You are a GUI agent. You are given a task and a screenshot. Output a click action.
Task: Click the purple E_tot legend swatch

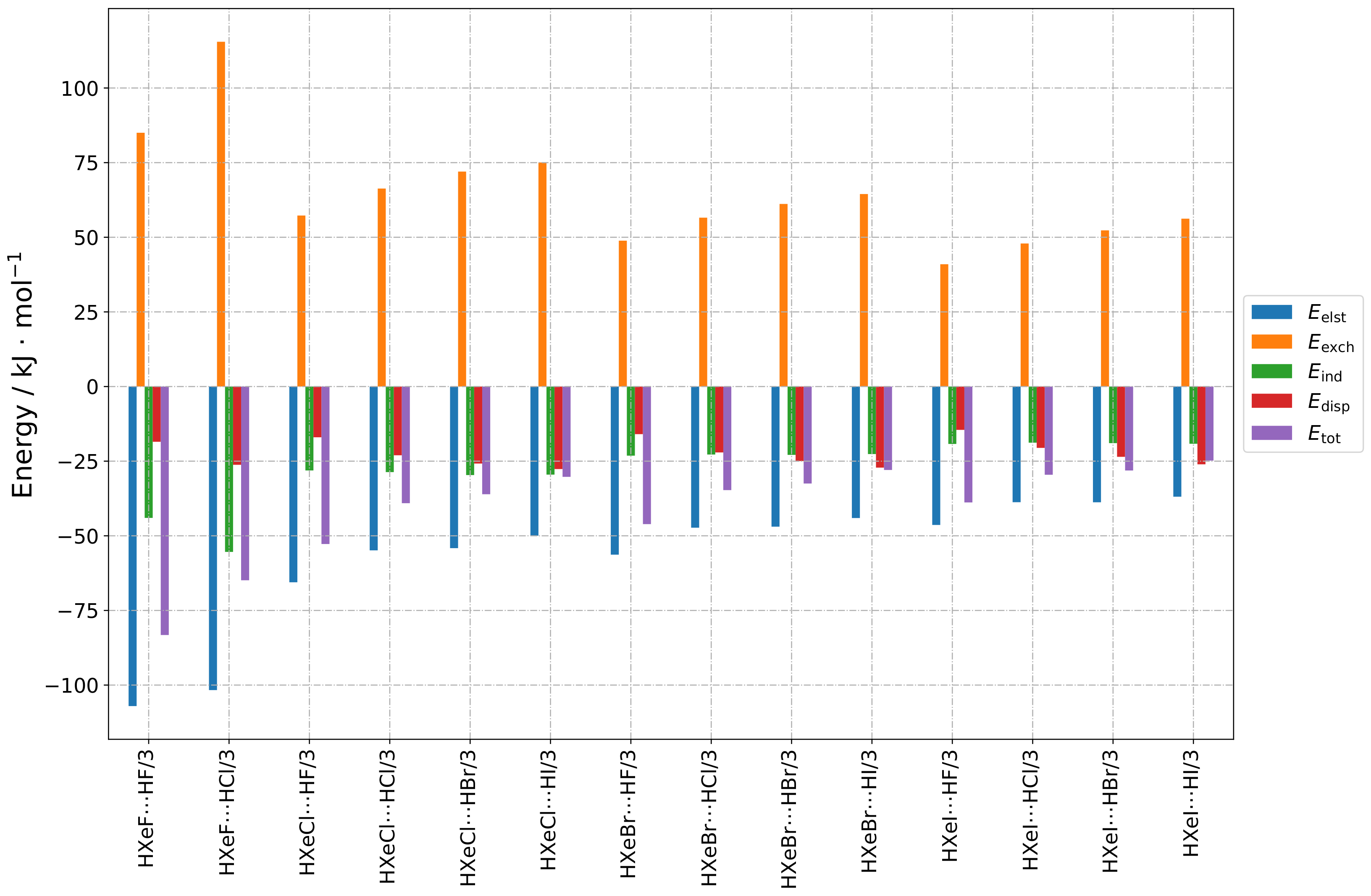pyautogui.click(x=1271, y=433)
